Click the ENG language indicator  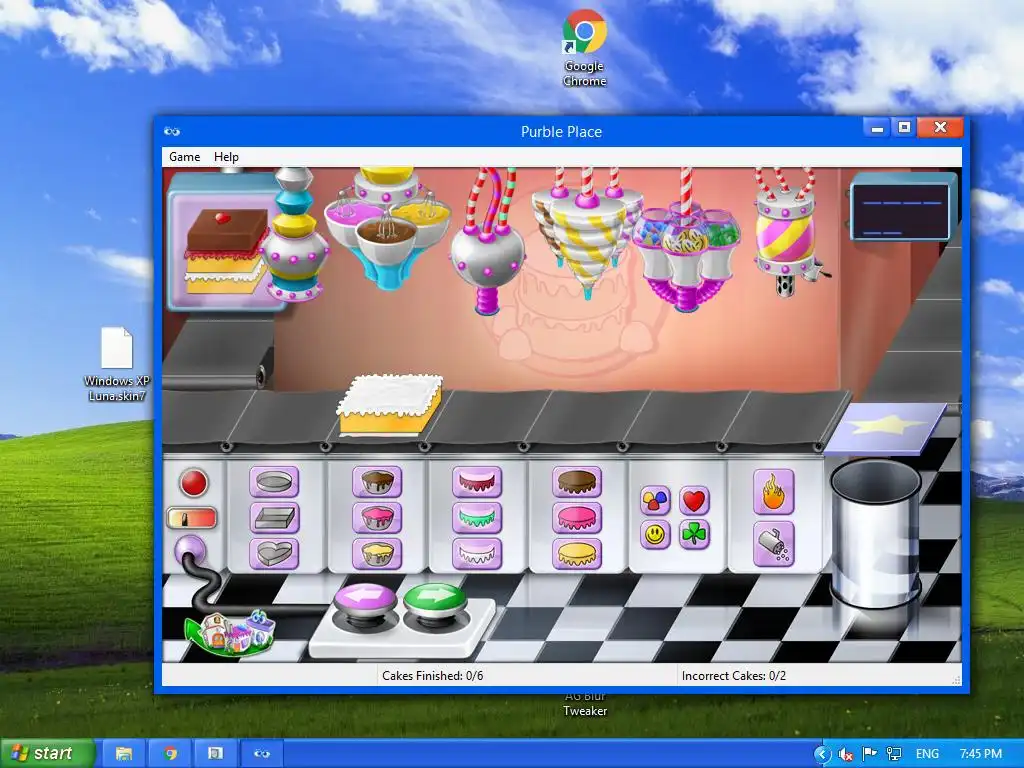tap(927, 754)
